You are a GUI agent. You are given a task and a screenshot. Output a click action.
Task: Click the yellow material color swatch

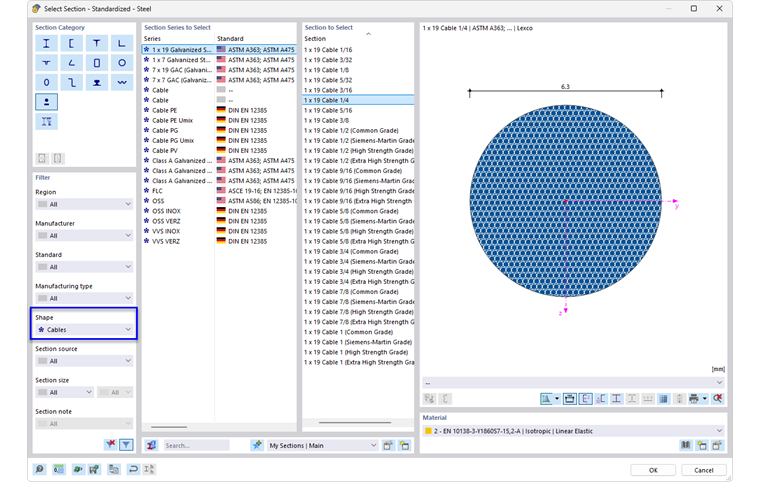pos(430,431)
